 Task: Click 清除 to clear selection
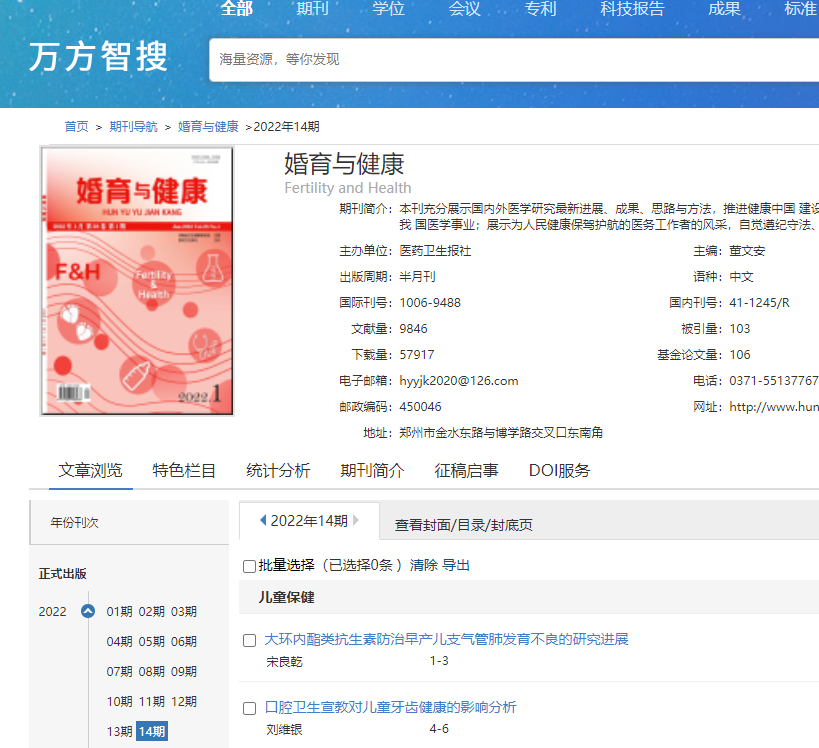coord(423,565)
